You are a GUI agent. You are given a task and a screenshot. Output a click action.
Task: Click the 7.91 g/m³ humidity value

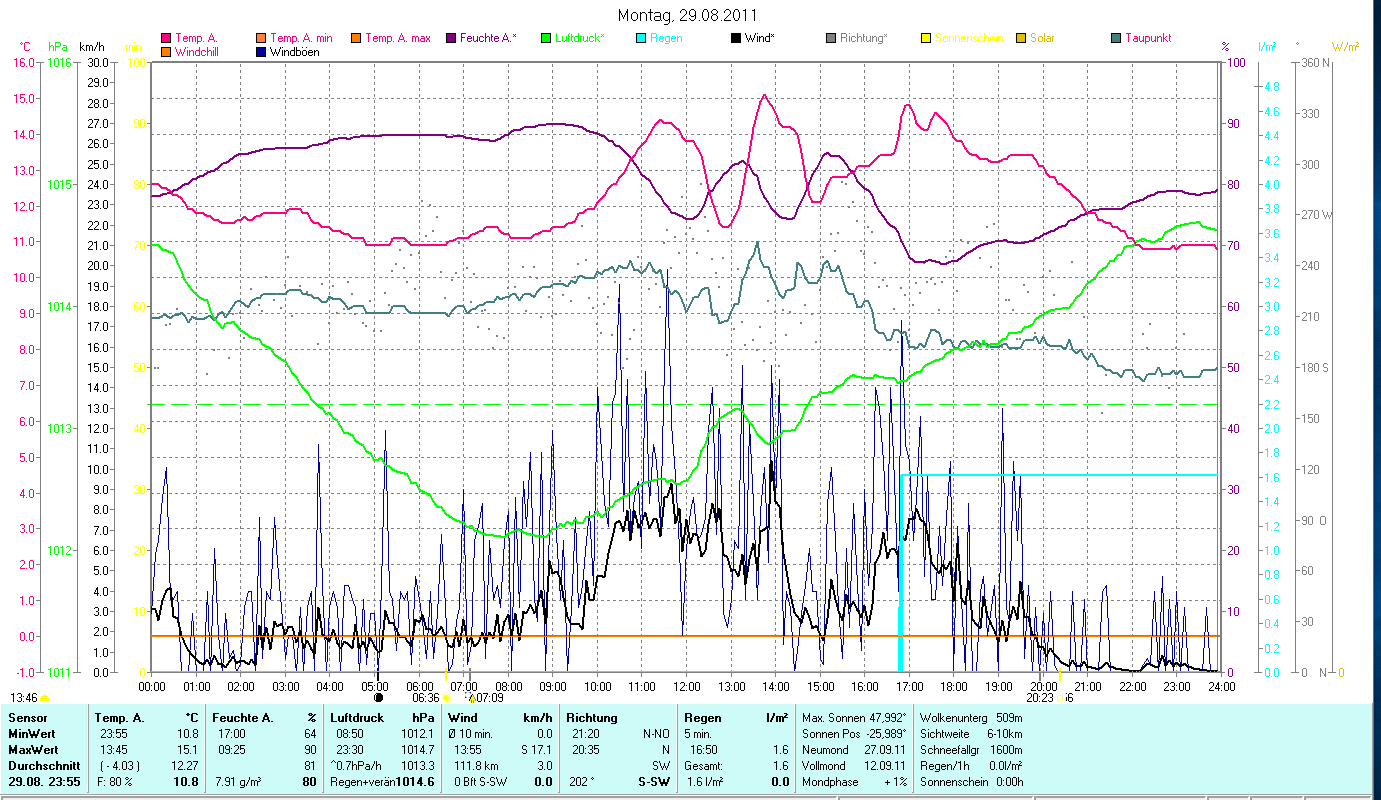[239, 781]
